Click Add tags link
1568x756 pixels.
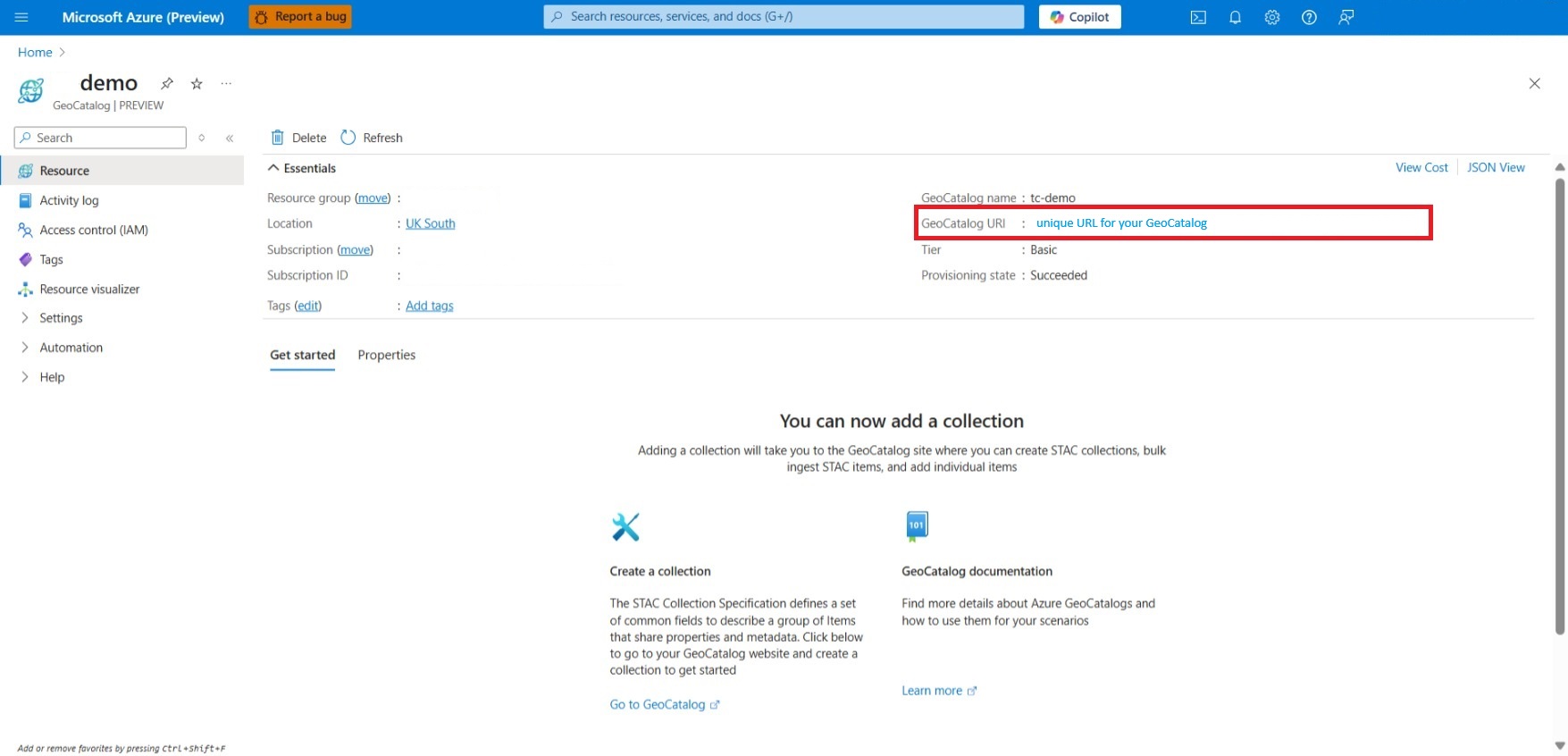coord(430,306)
